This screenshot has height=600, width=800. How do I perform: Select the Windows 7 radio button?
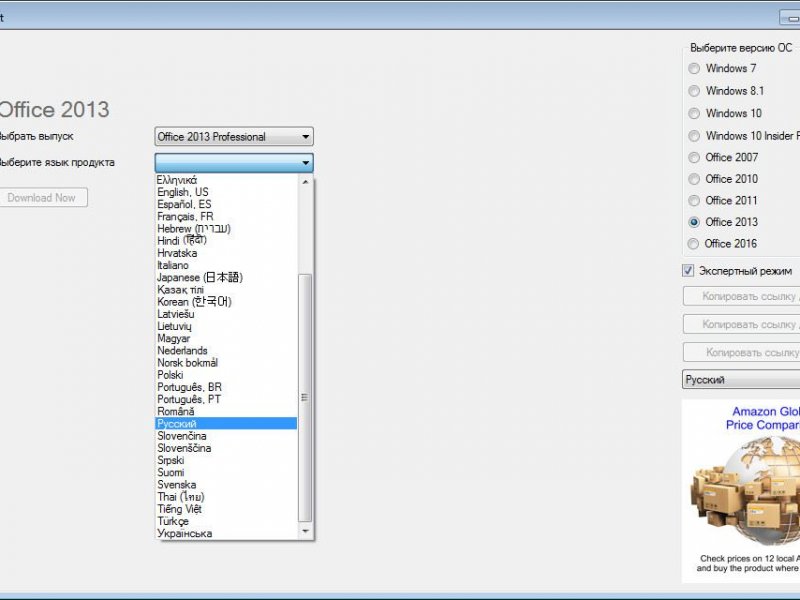[x=694, y=68]
